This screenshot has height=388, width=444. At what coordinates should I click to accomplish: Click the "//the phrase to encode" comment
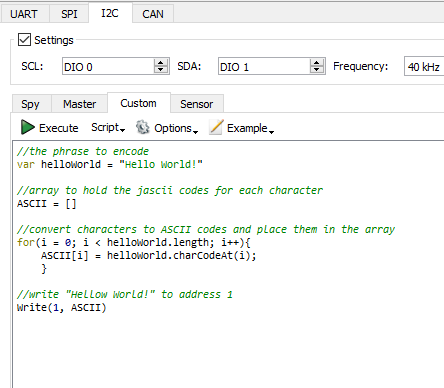[83, 151]
